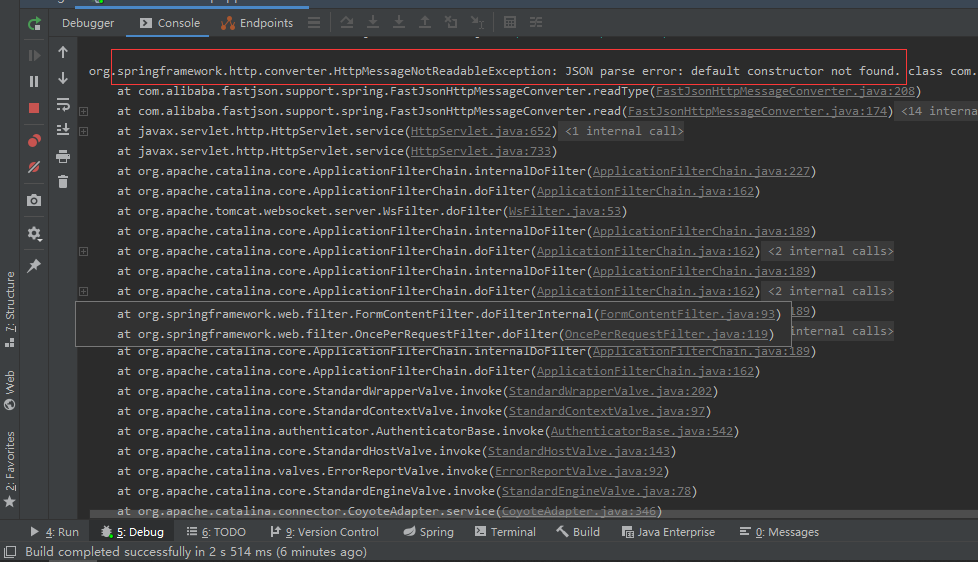Open trace current stream chain

tap(536, 23)
